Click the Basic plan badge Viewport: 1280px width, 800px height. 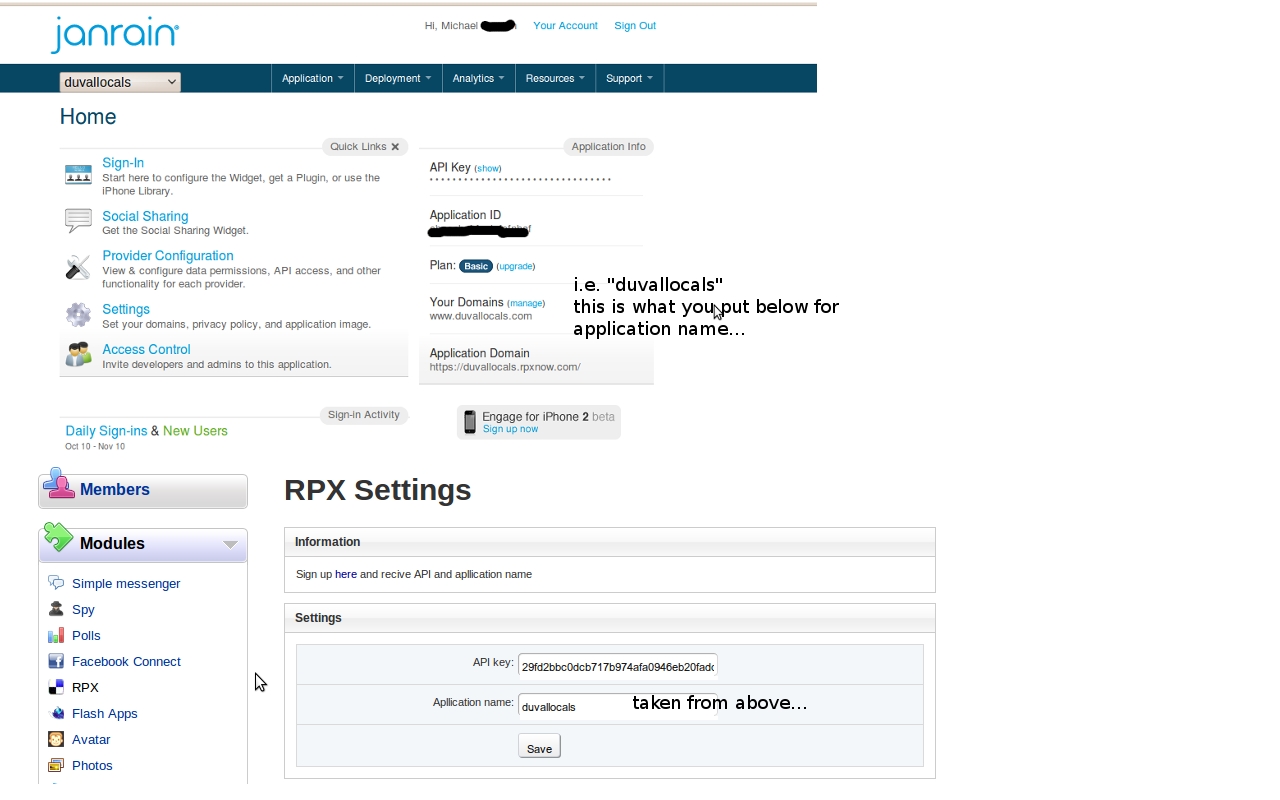click(x=476, y=266)
